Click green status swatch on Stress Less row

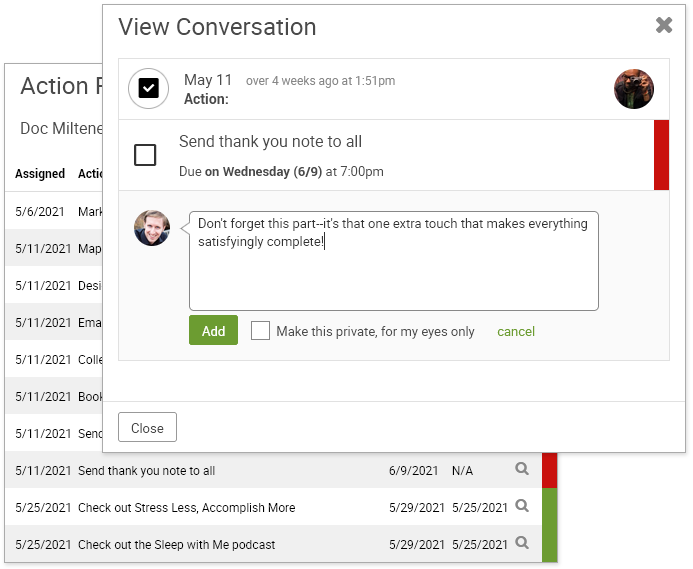(x=549, y=507)
